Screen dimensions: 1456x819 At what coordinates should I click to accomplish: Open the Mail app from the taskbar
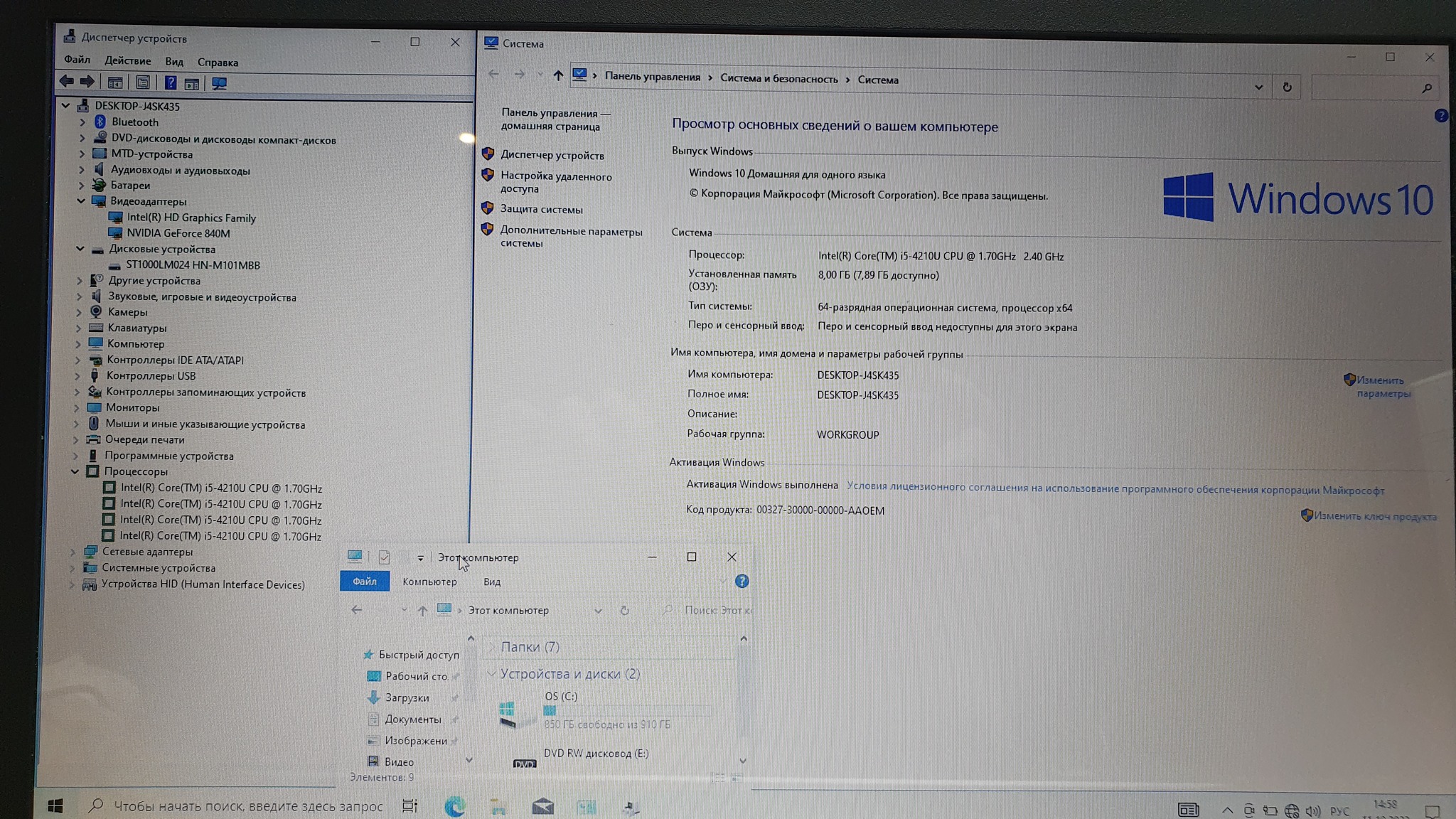(542, 806)
